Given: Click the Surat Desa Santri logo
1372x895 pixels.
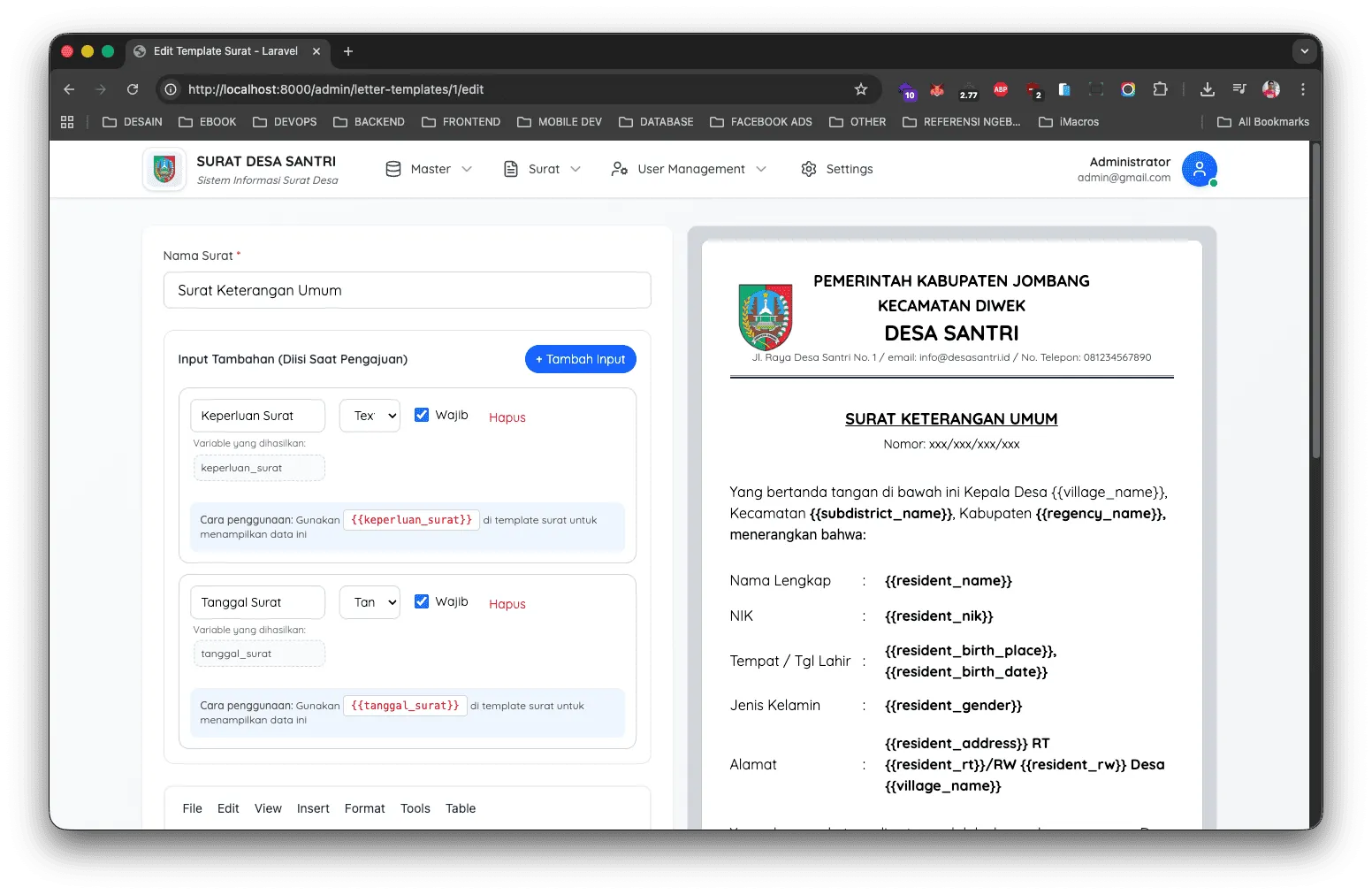Looking at the screenshot, I should (164, 169).
